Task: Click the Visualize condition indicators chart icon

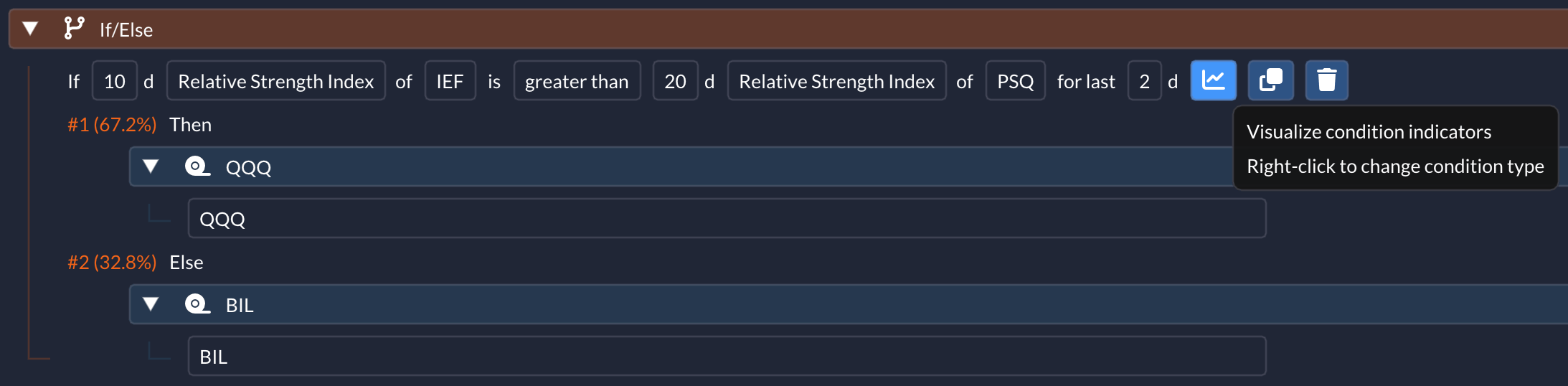Action: [x=1213, y=80]
